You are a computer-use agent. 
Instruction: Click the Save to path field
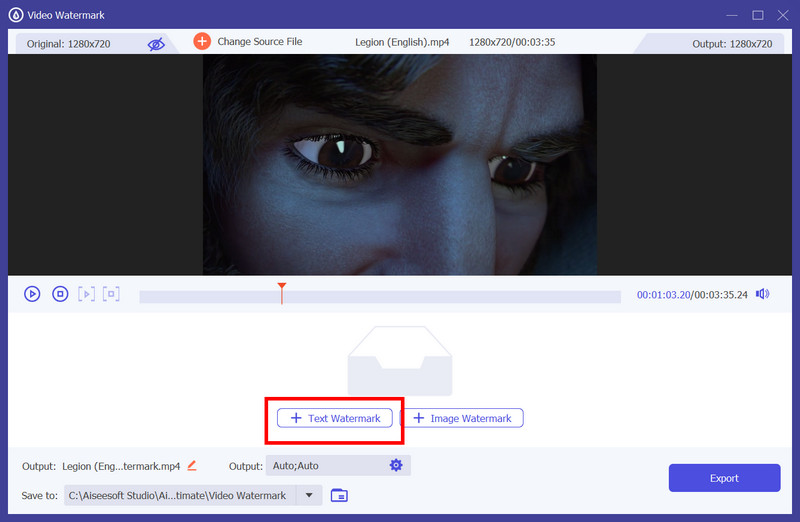click(x=180, y=495)
